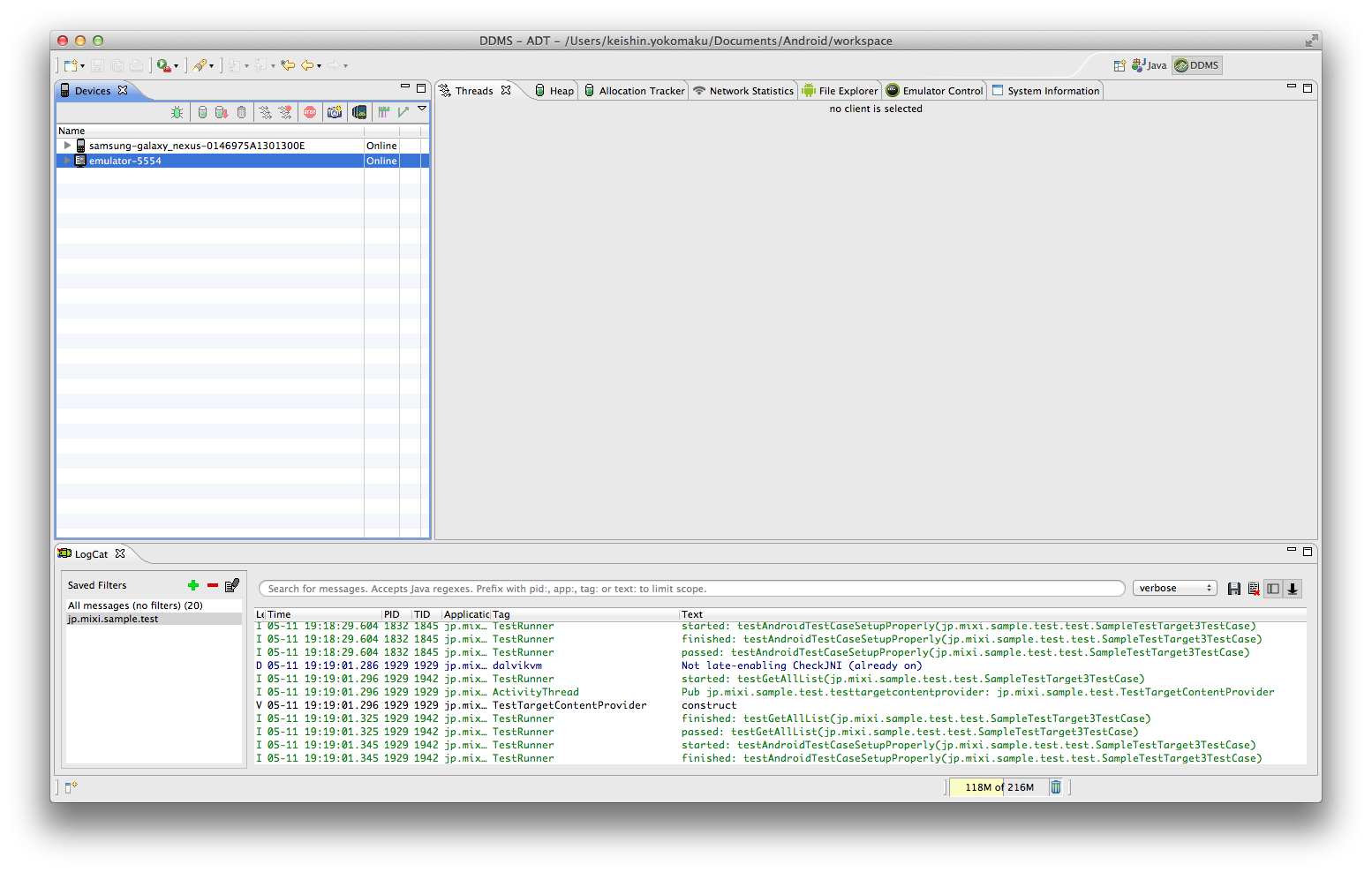This screenshot has height=872, width=1372.
Task: Open the Threads tab
Action: tap(474, 91)
